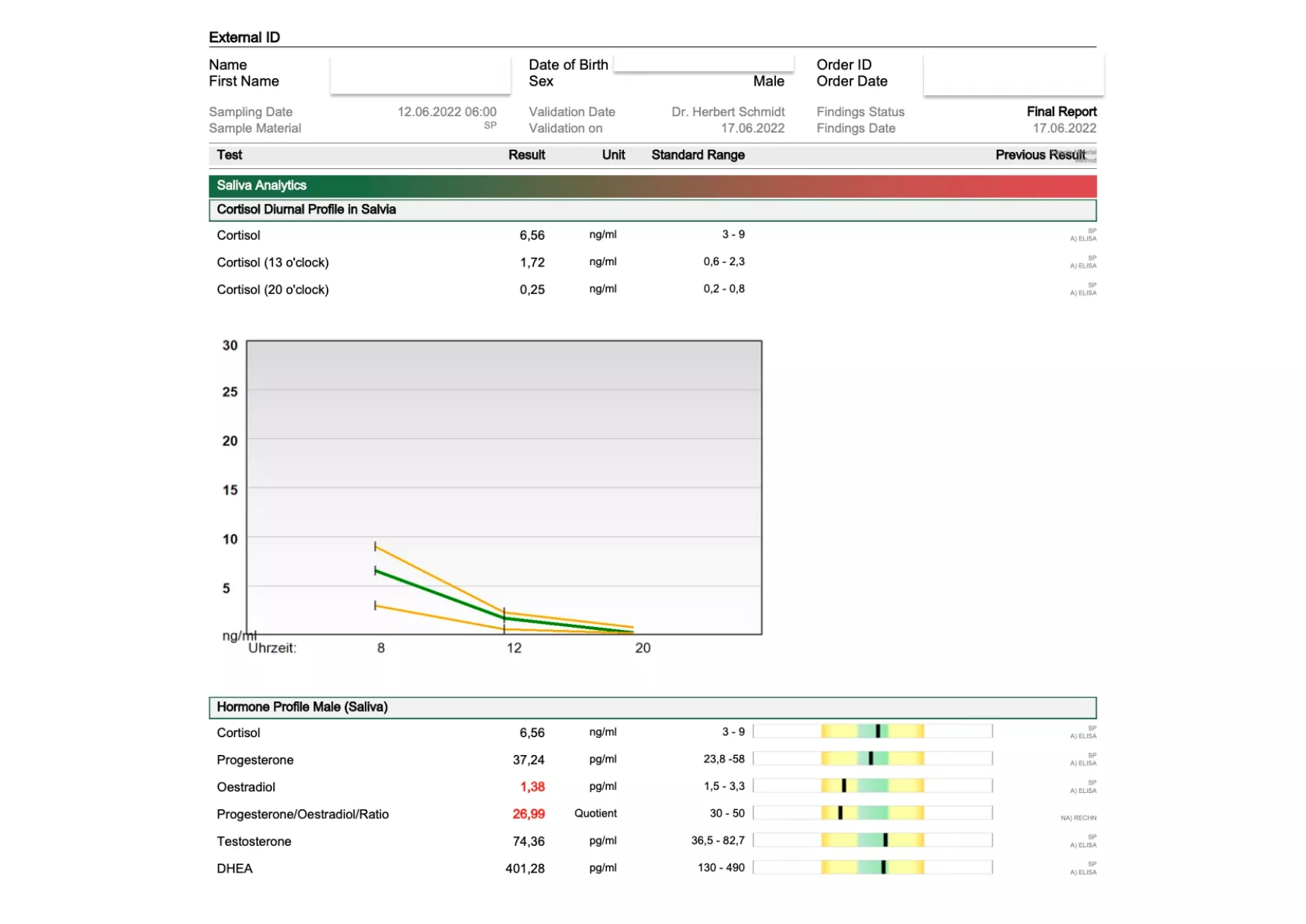This screenshot has height=924, width=1306.
Task: Click the Cortisol (13 o'clock) row label
Action: tap(273, 263)
